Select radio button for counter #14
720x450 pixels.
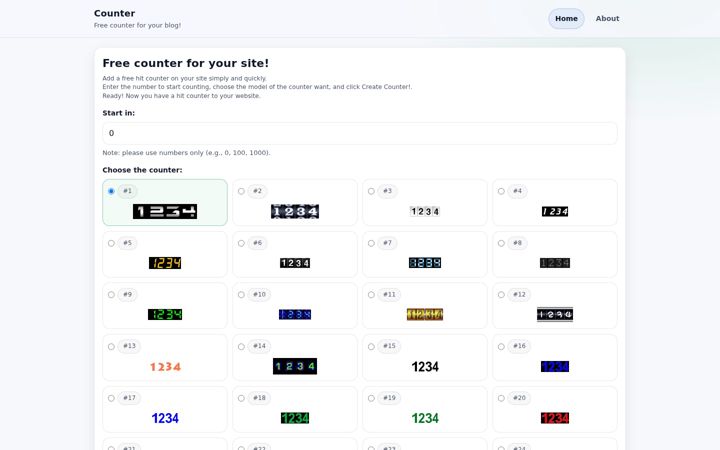(241, 346)
